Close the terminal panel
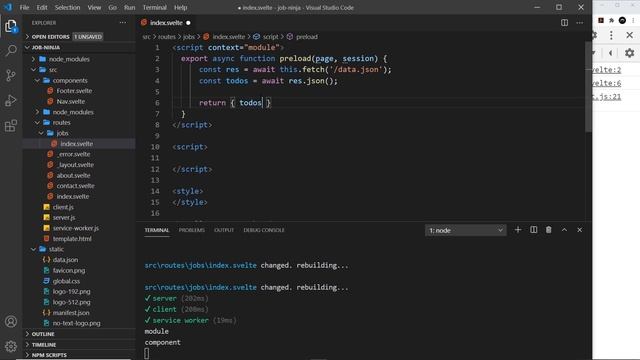 [x=580, y=230]
